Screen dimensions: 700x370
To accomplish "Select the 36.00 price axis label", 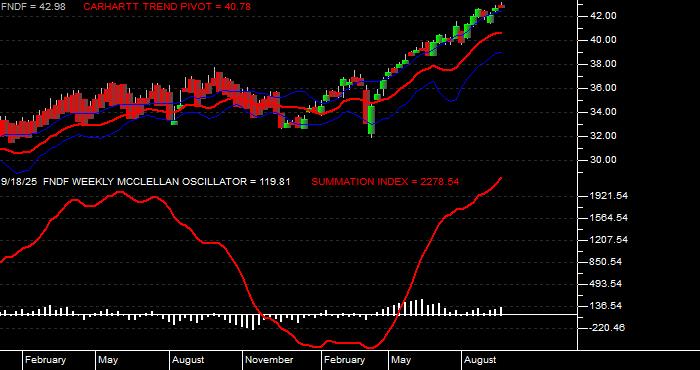I will pos(604,88).
